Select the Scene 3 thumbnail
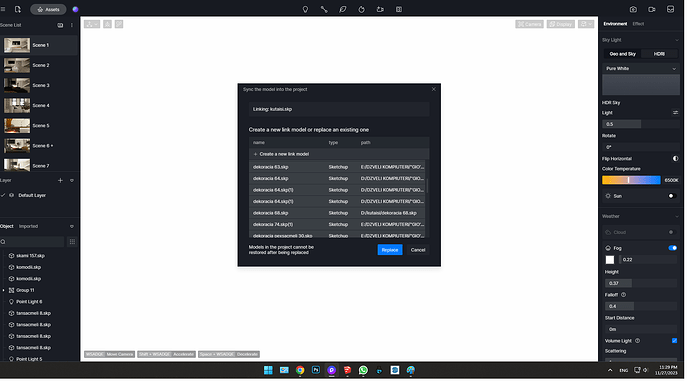The width and height of the screenshot is (690, 388). 17,85
